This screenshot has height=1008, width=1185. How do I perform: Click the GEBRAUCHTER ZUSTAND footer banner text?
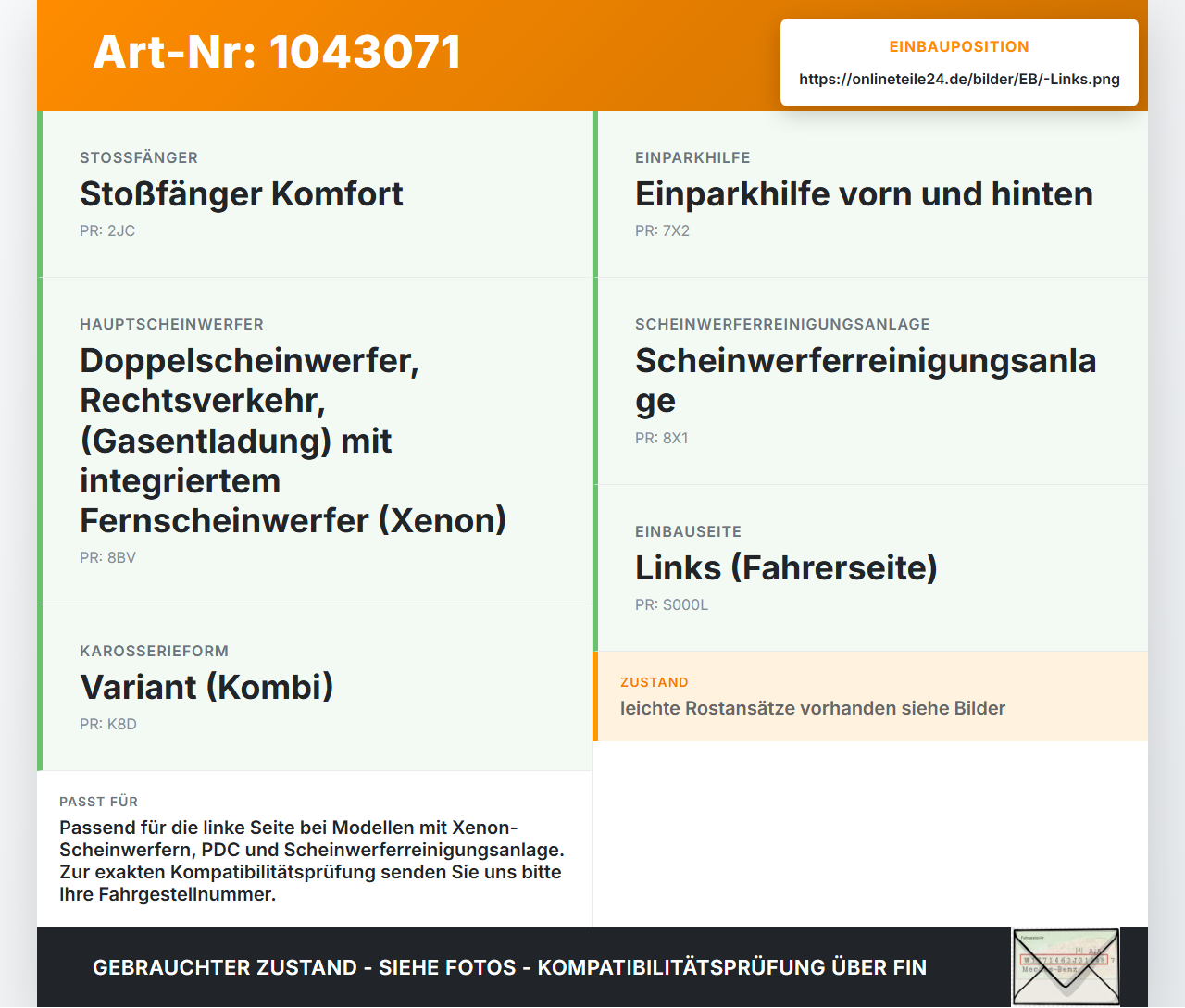pyautogui.click(x=509, y=967)
